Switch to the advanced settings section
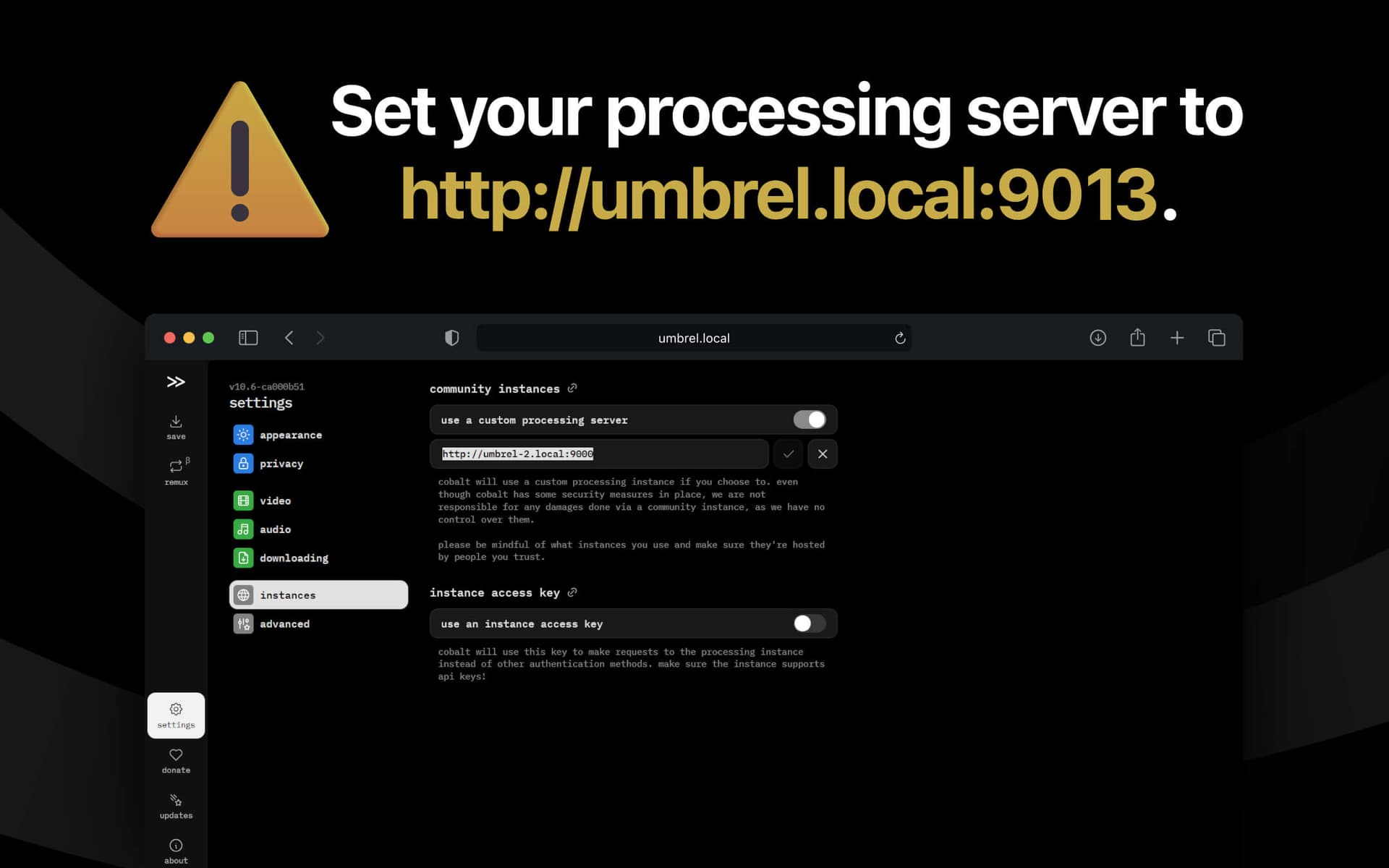This screenshot has height=868, width=1389. tap(285, 624)
